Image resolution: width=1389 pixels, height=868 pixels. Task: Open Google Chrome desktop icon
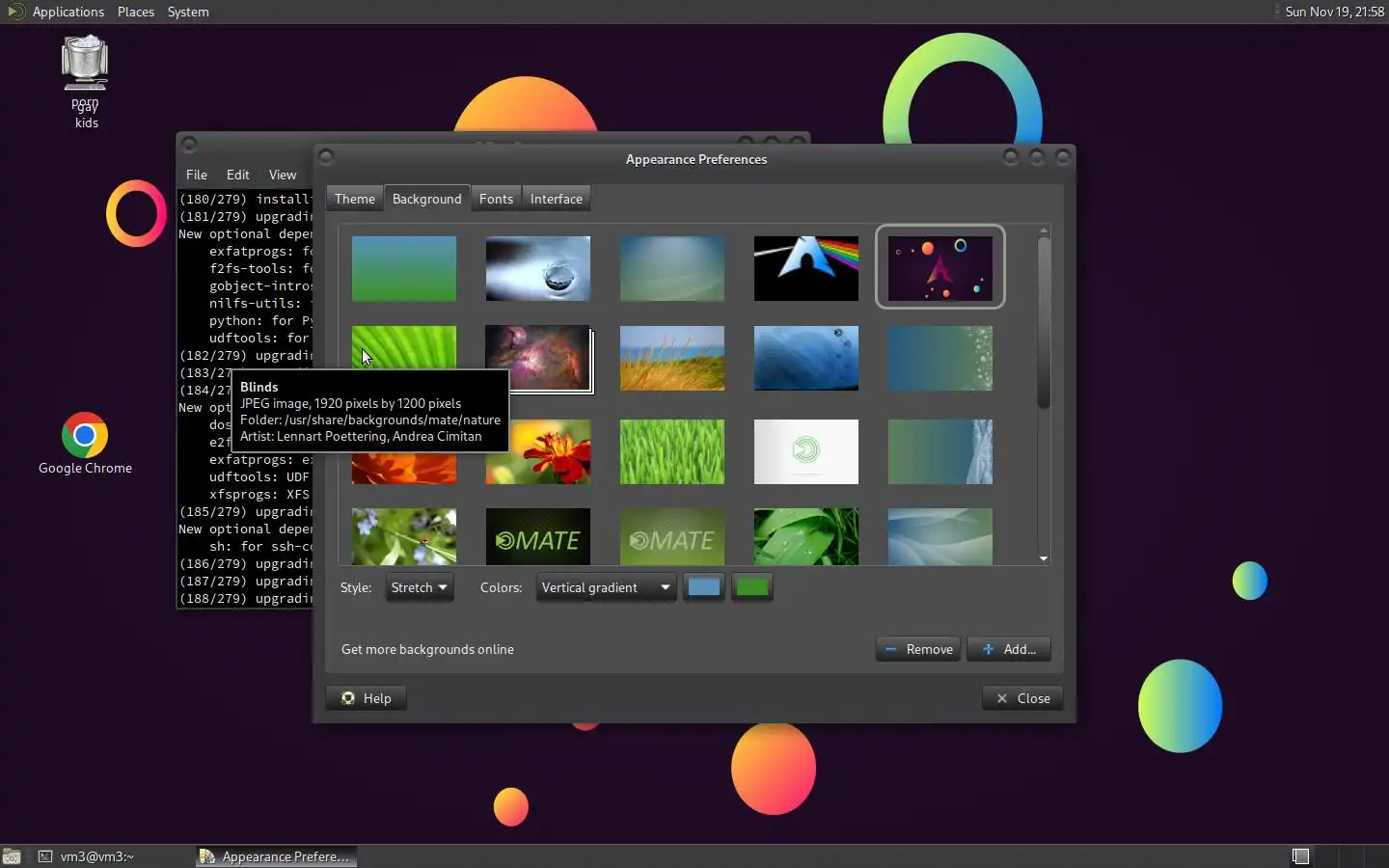coord(85,436)
